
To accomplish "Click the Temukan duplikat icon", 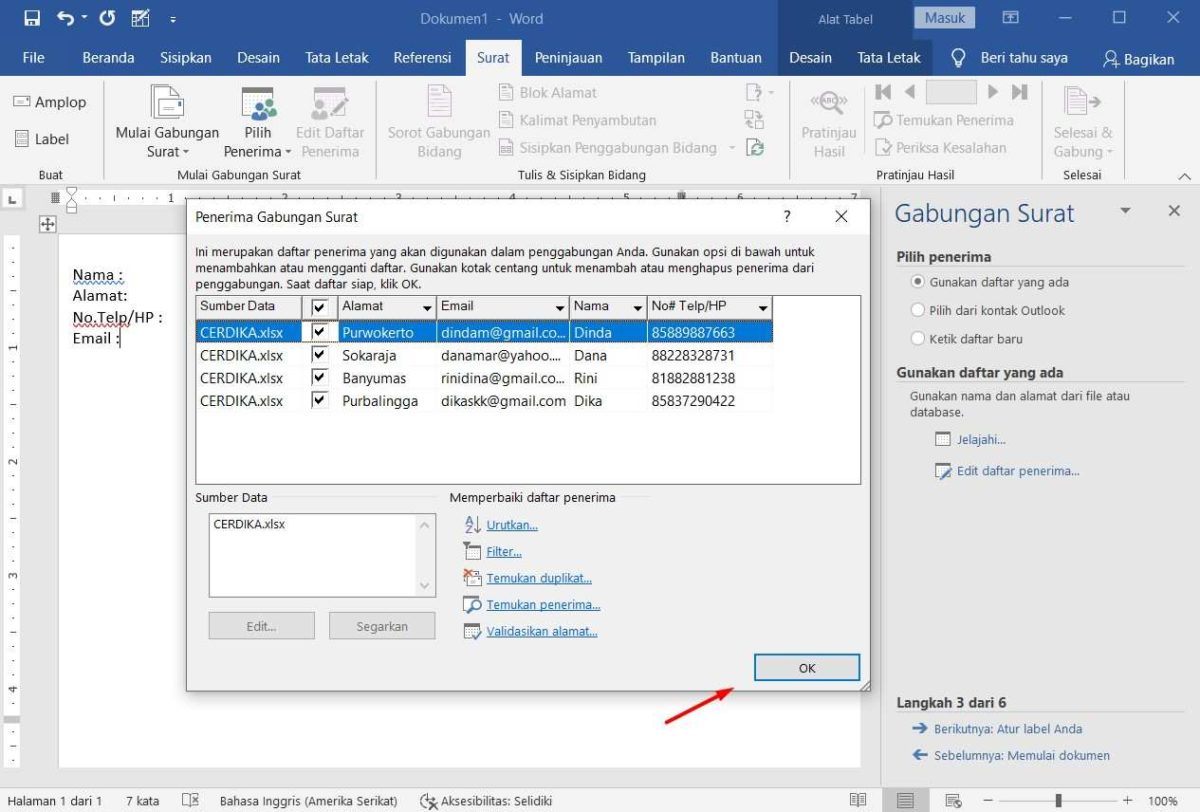I will 473,578.
